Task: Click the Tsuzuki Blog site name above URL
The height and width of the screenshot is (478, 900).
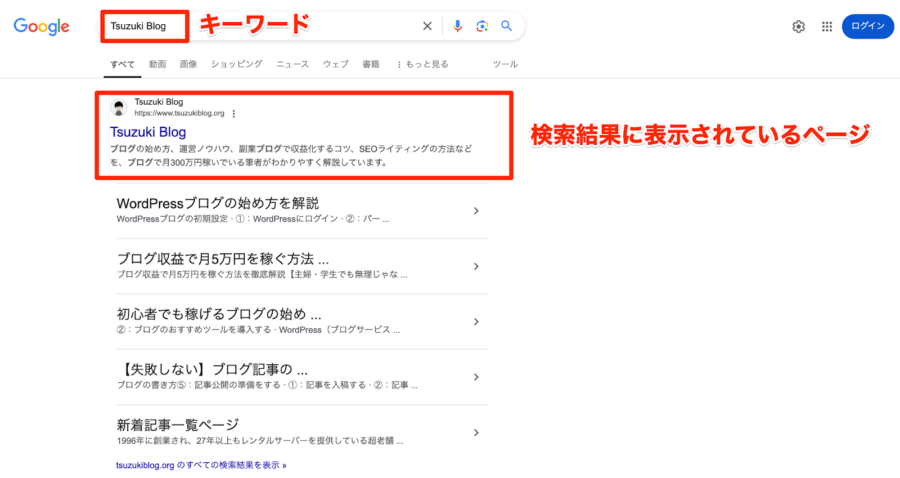Action: pos(159,102)
